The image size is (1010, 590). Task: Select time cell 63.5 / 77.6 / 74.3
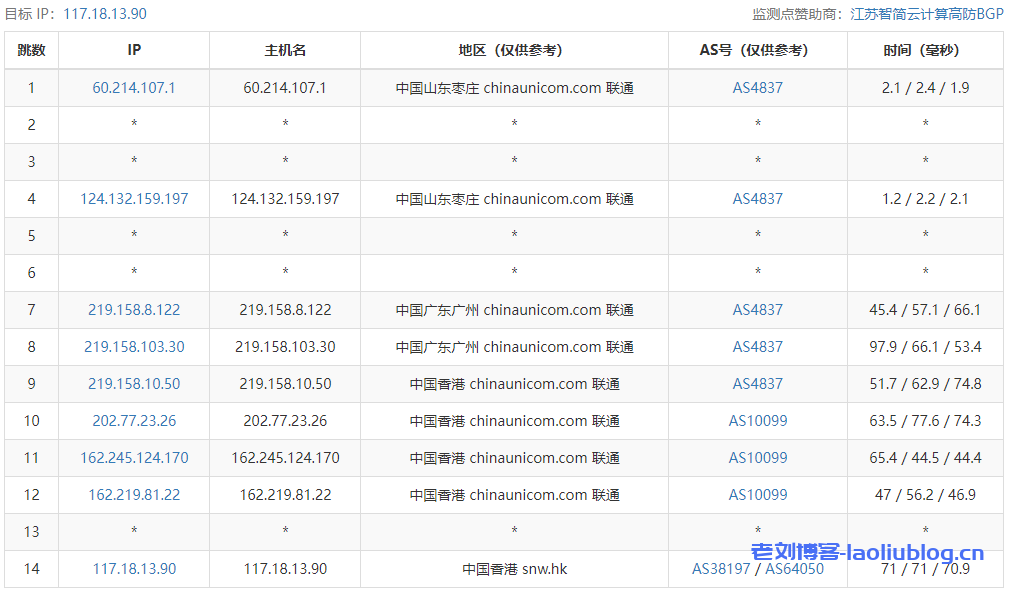click(925, 421)
